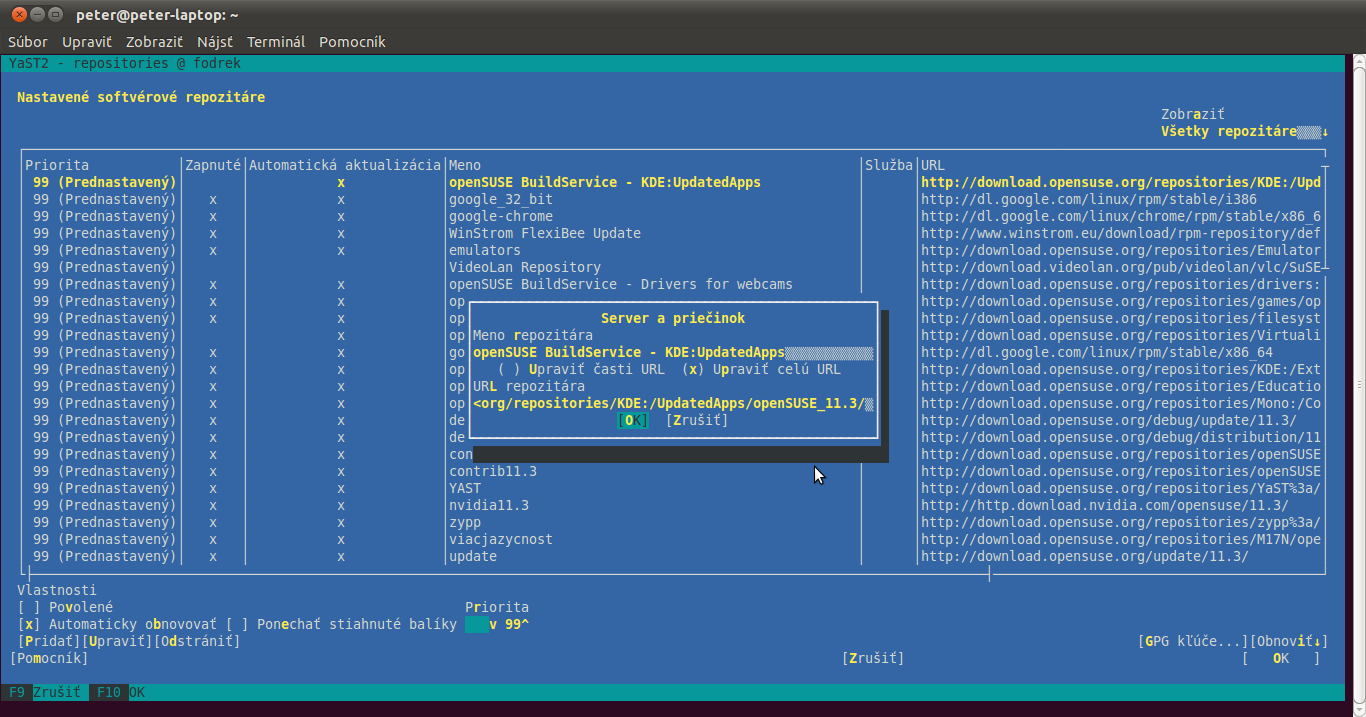Select the 'google-chrome' repository row

pos(673,217)
